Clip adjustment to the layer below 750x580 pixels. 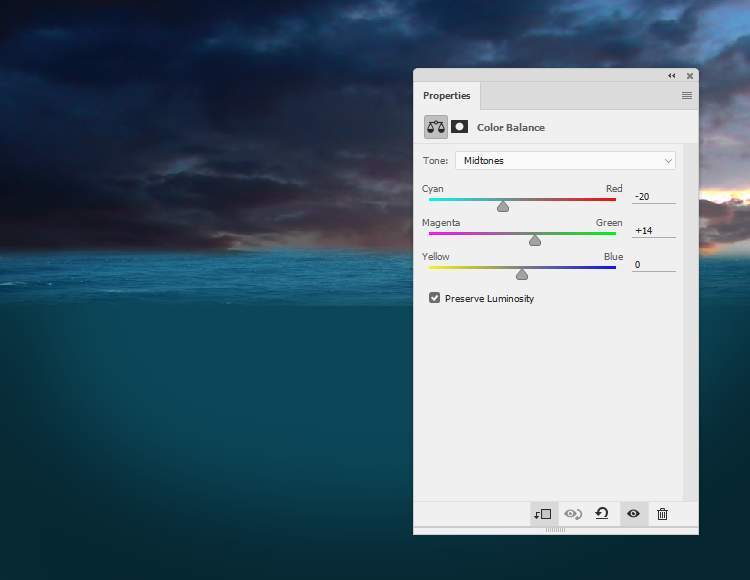click(x=543, y=514)
